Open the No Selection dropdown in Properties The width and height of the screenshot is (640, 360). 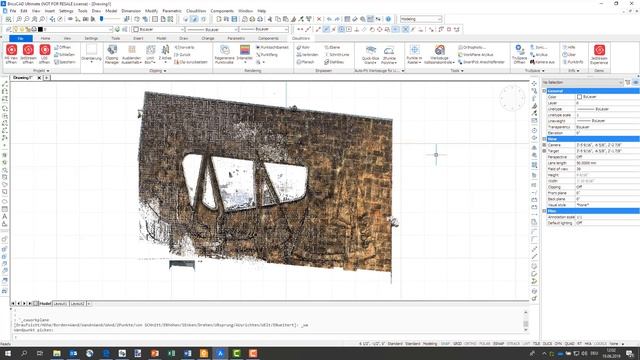pyautogui.click(x=582, y=82)
